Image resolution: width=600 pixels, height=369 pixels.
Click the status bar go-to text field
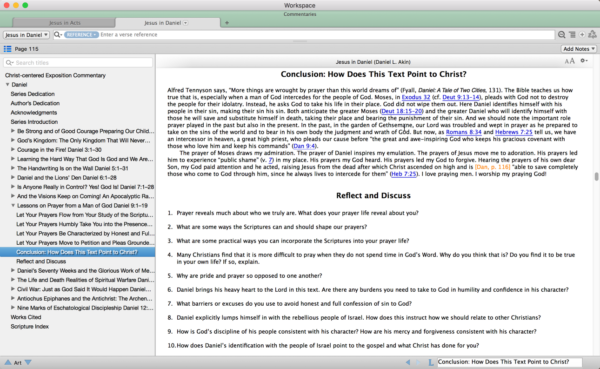coord(509,362)
